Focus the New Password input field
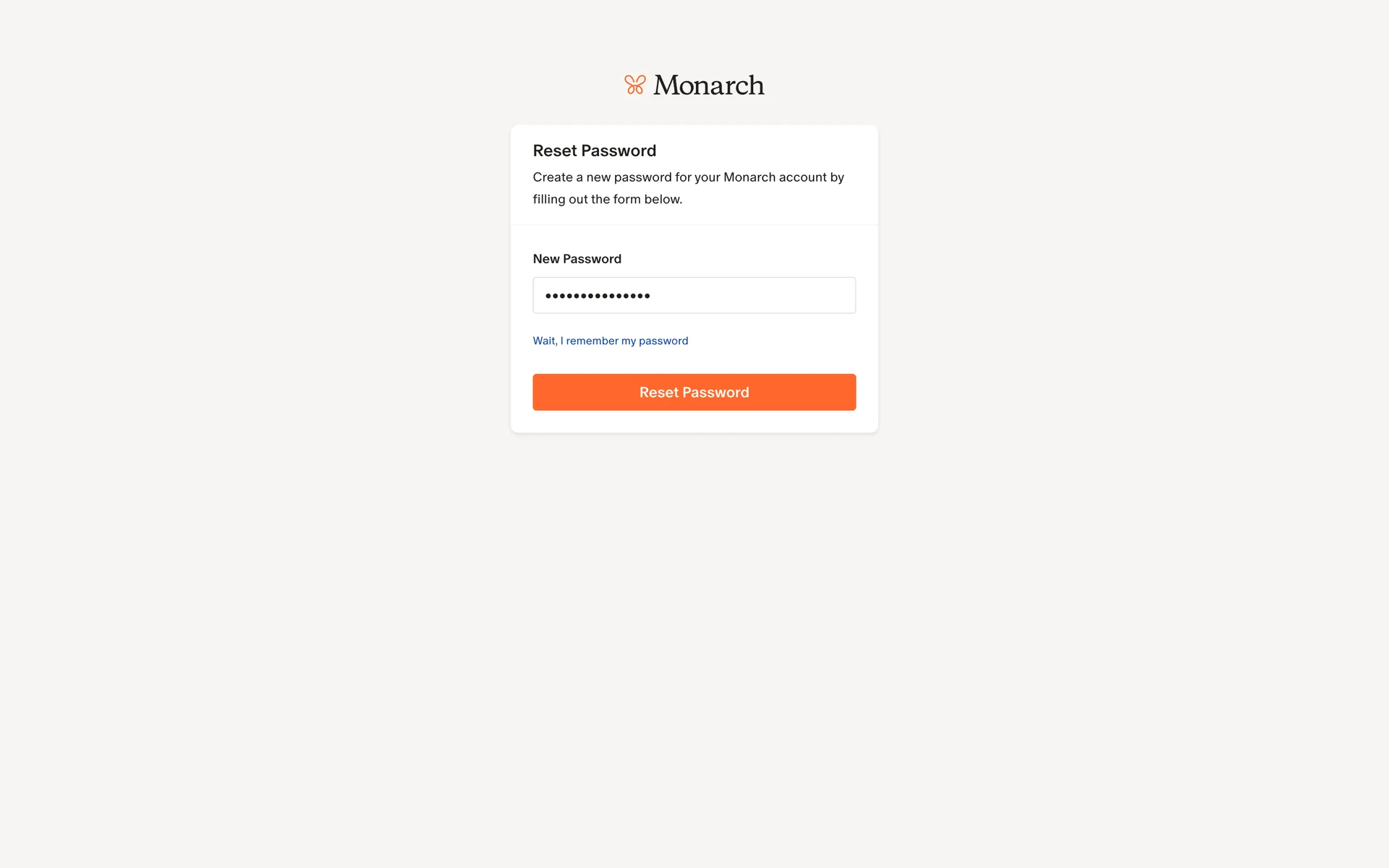The image size is (1389, 868). click(x=694, y=295)
